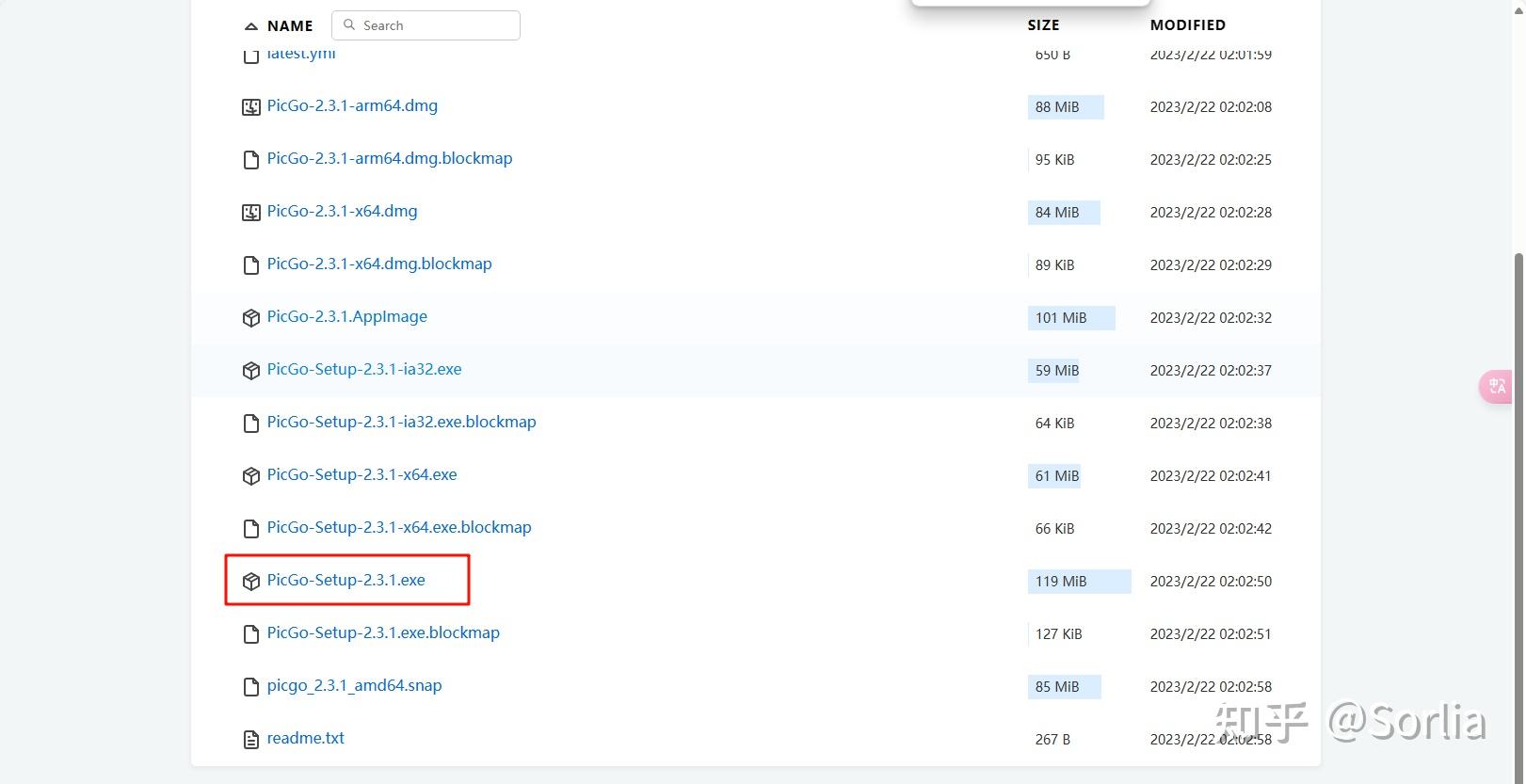Image resolution: width=1526 pixels, height=784 pixels.
Task: Click the 88 MiB size cell
Action: click(x=1066, y=107)
